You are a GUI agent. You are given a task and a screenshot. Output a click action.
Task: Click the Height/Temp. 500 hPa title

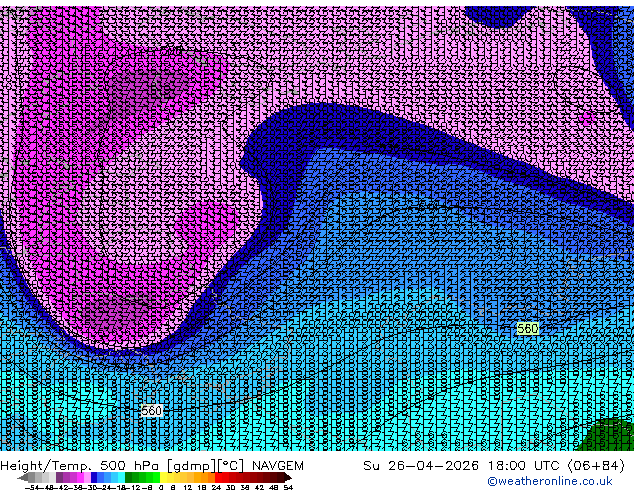tap(80, 466)
